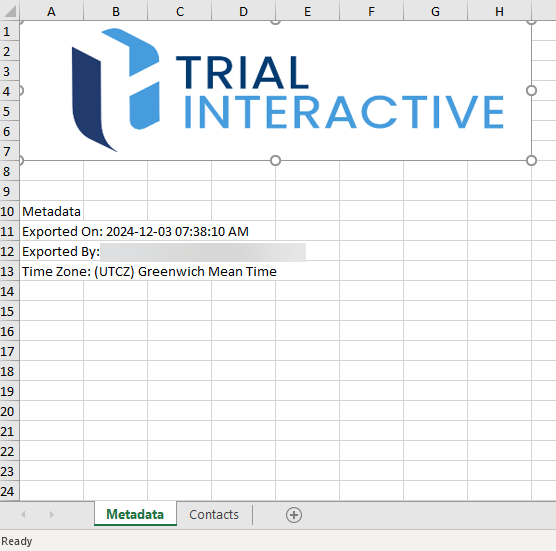556x551 pixels.
Task: Select column C header
Action: point(180,11)
